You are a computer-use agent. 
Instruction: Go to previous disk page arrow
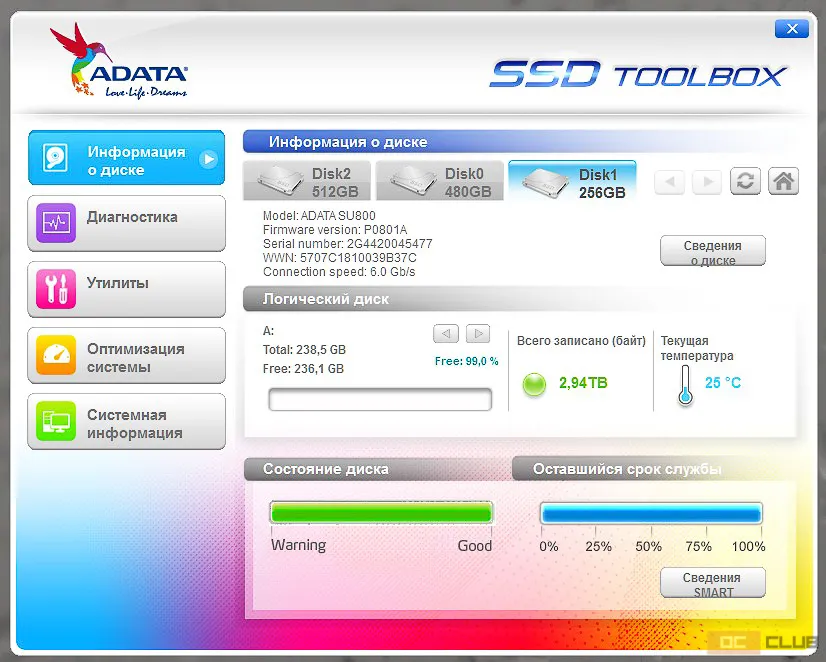(x=670, y=182)
